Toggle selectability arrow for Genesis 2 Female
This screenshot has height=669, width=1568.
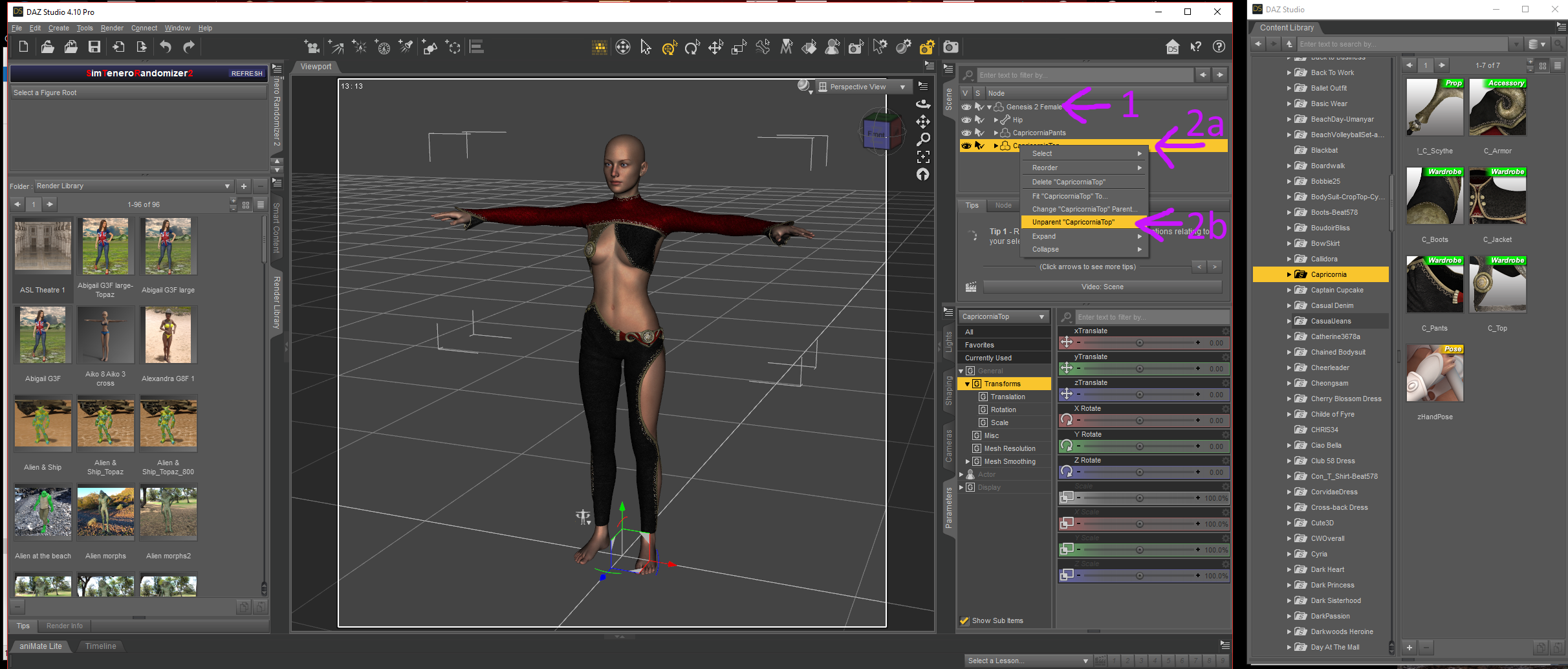point(979,107)
